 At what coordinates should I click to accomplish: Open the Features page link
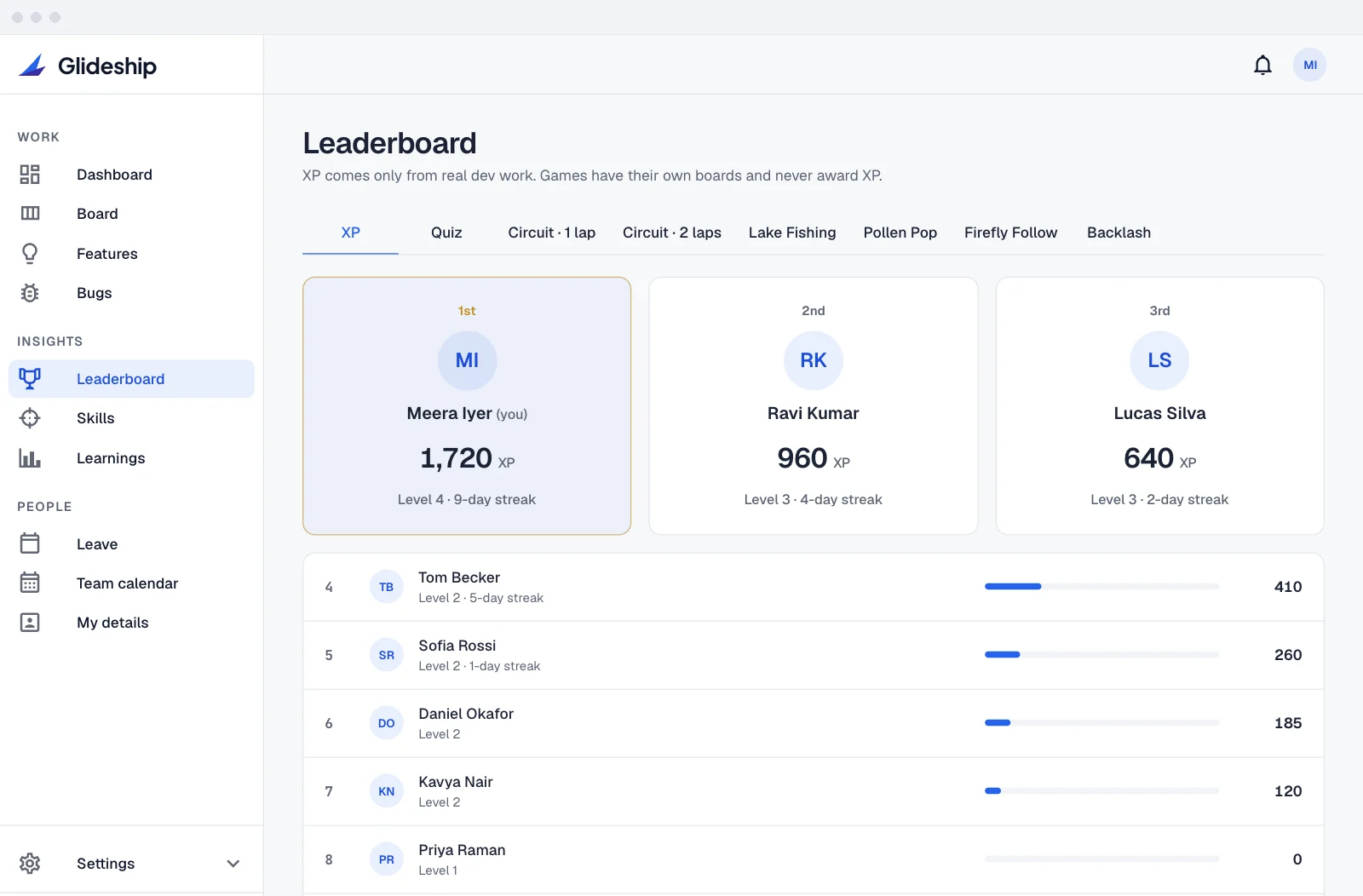point(131,254)
